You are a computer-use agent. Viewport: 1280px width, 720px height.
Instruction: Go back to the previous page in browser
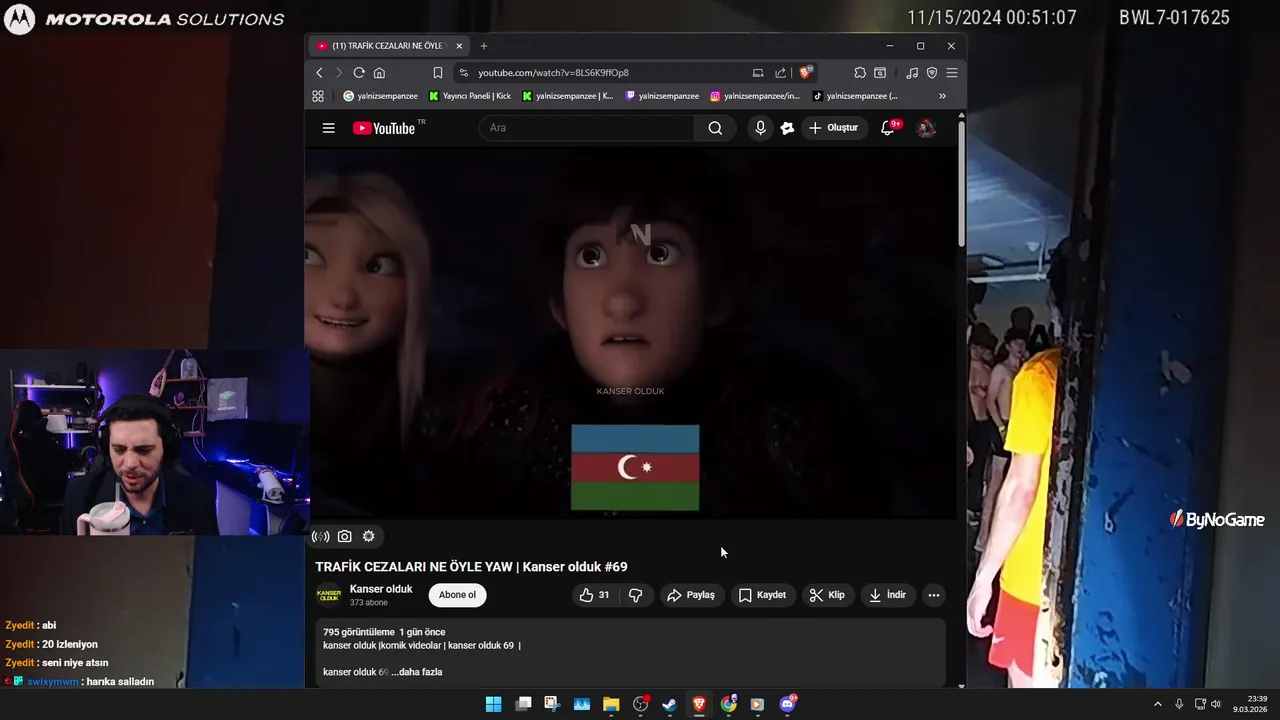point(320,73)
